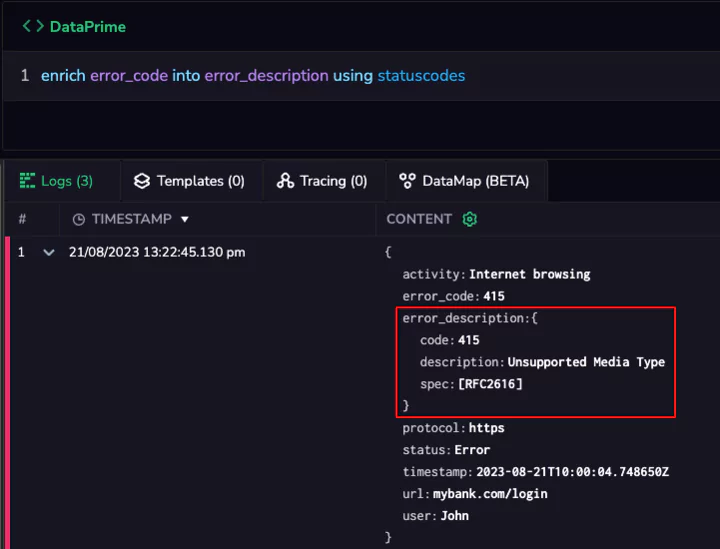The width and height of the screenshot is (720, 549).
Task: Open the TIMESTAMP sort dropdown arrow
Action: 185,219
